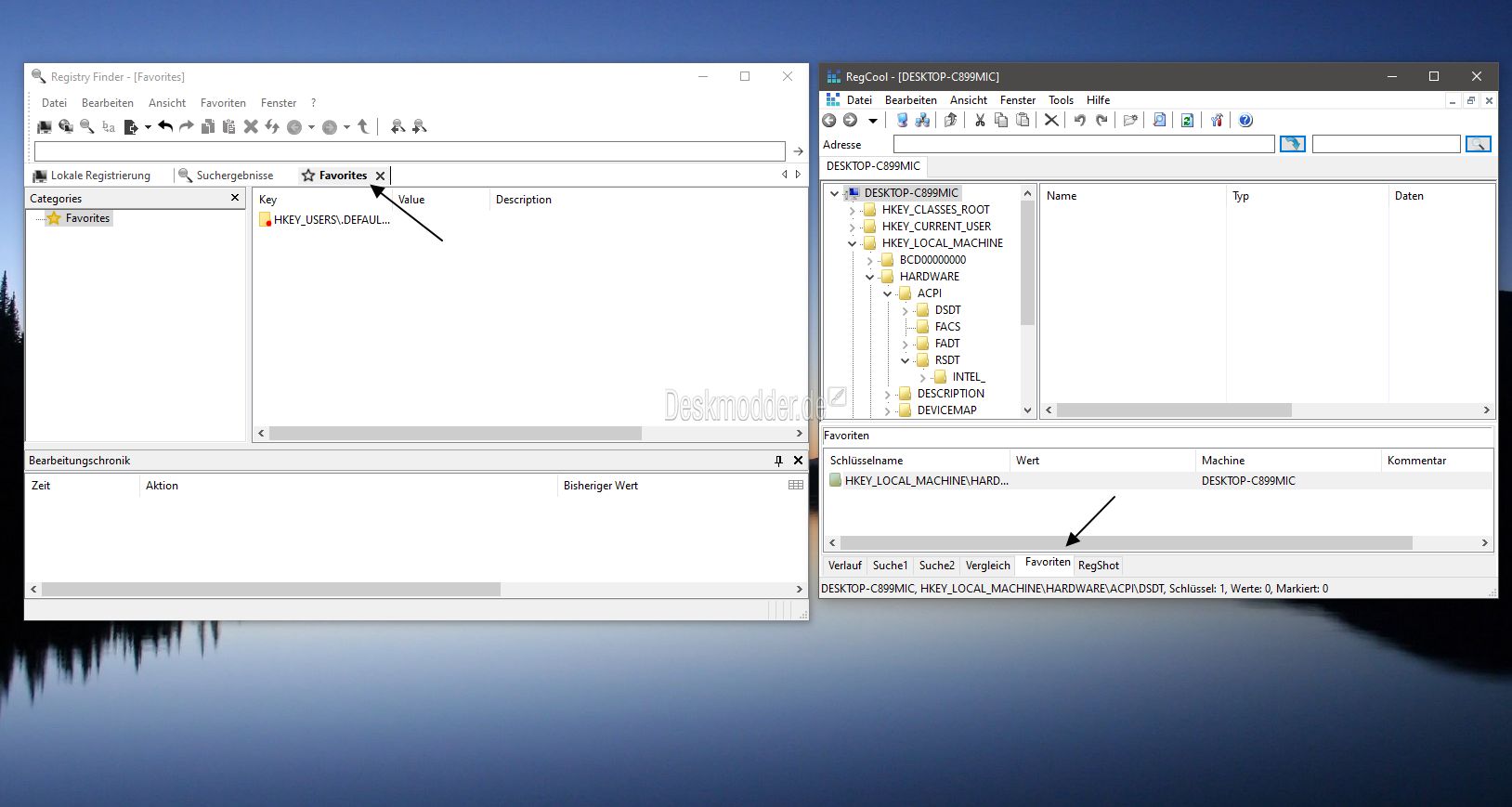The width and height of the screenshot is (1512, 807).
Task: Expand the HKEY_CLASSES_ROOT node
Action: click(x=852, y=210)
